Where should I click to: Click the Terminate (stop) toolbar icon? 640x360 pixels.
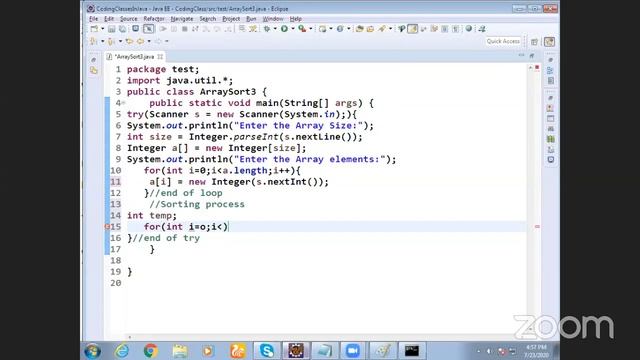coord(184,29)
